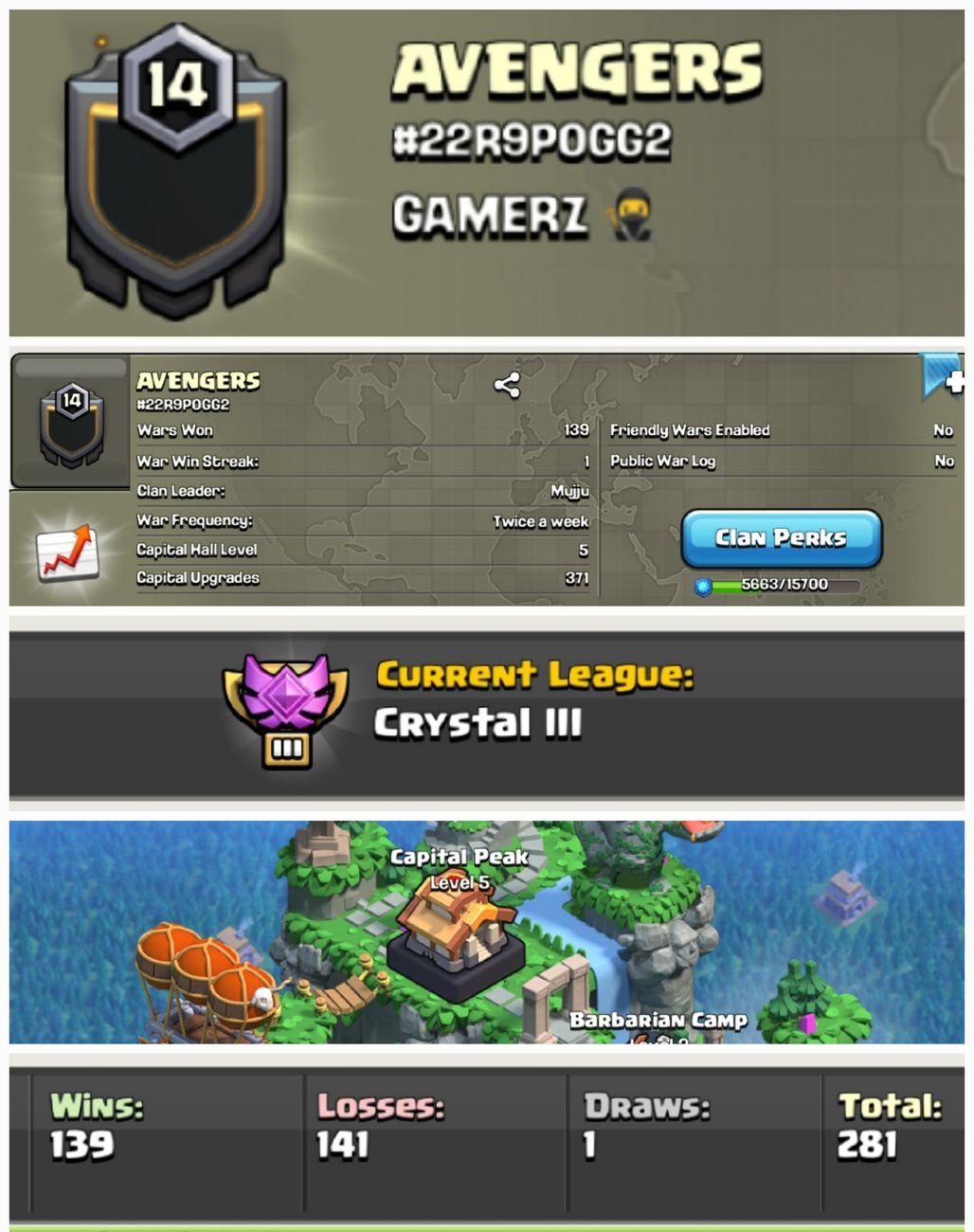Click the Clan Leader Mujju name
Screen dimensions: 974x1232
(x=570, y=491)
